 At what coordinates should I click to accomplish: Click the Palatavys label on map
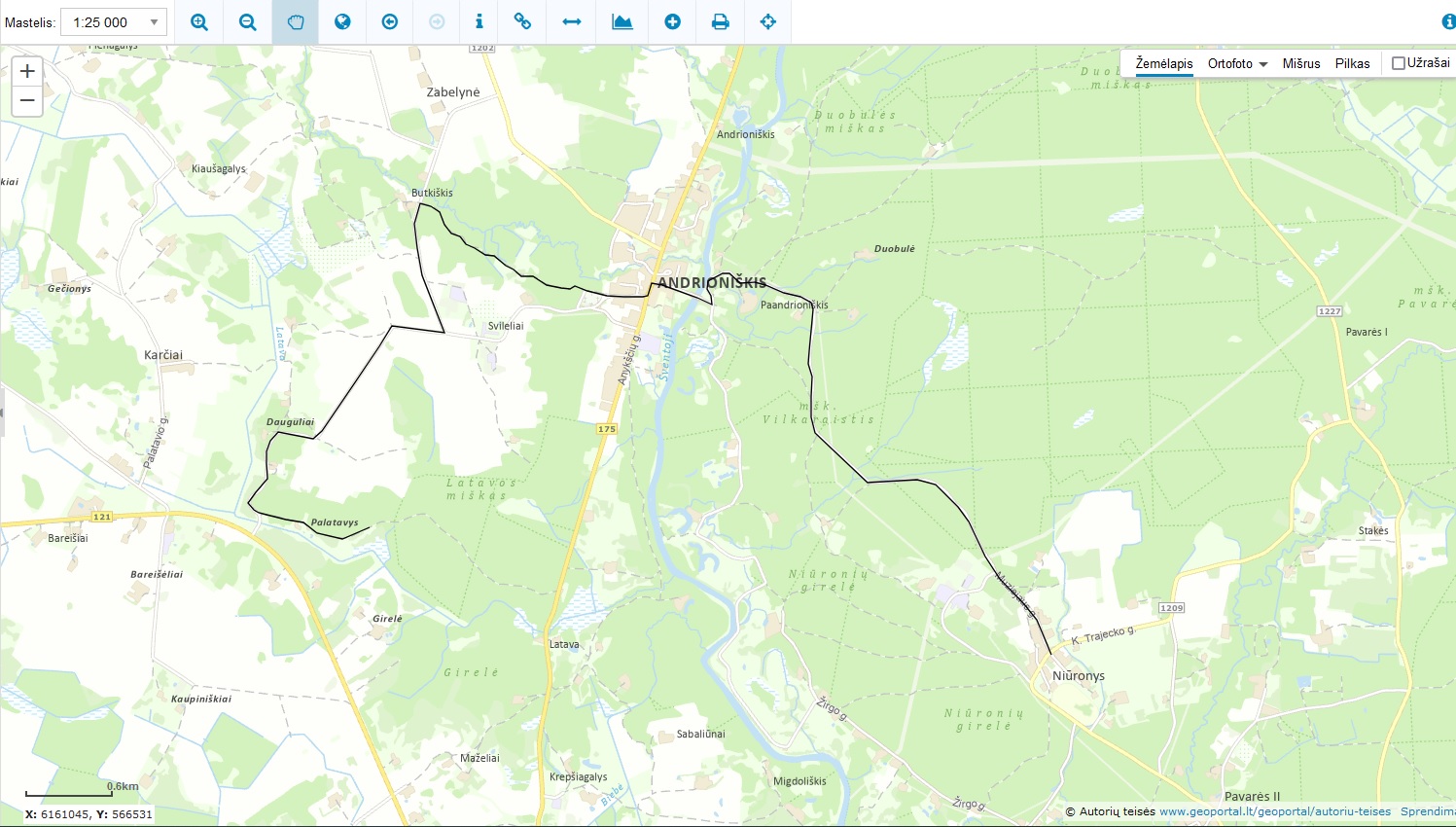(335, 522)
